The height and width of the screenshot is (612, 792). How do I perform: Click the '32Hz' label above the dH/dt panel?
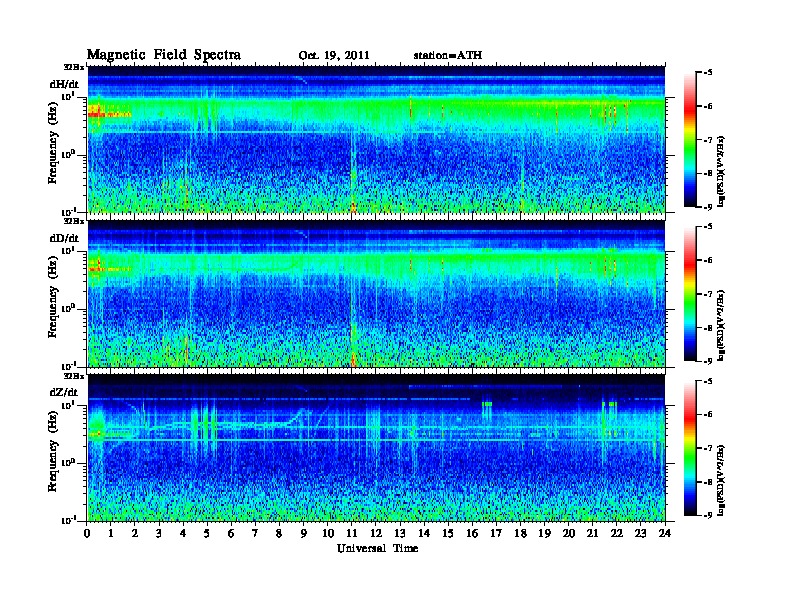pos(73,67)
